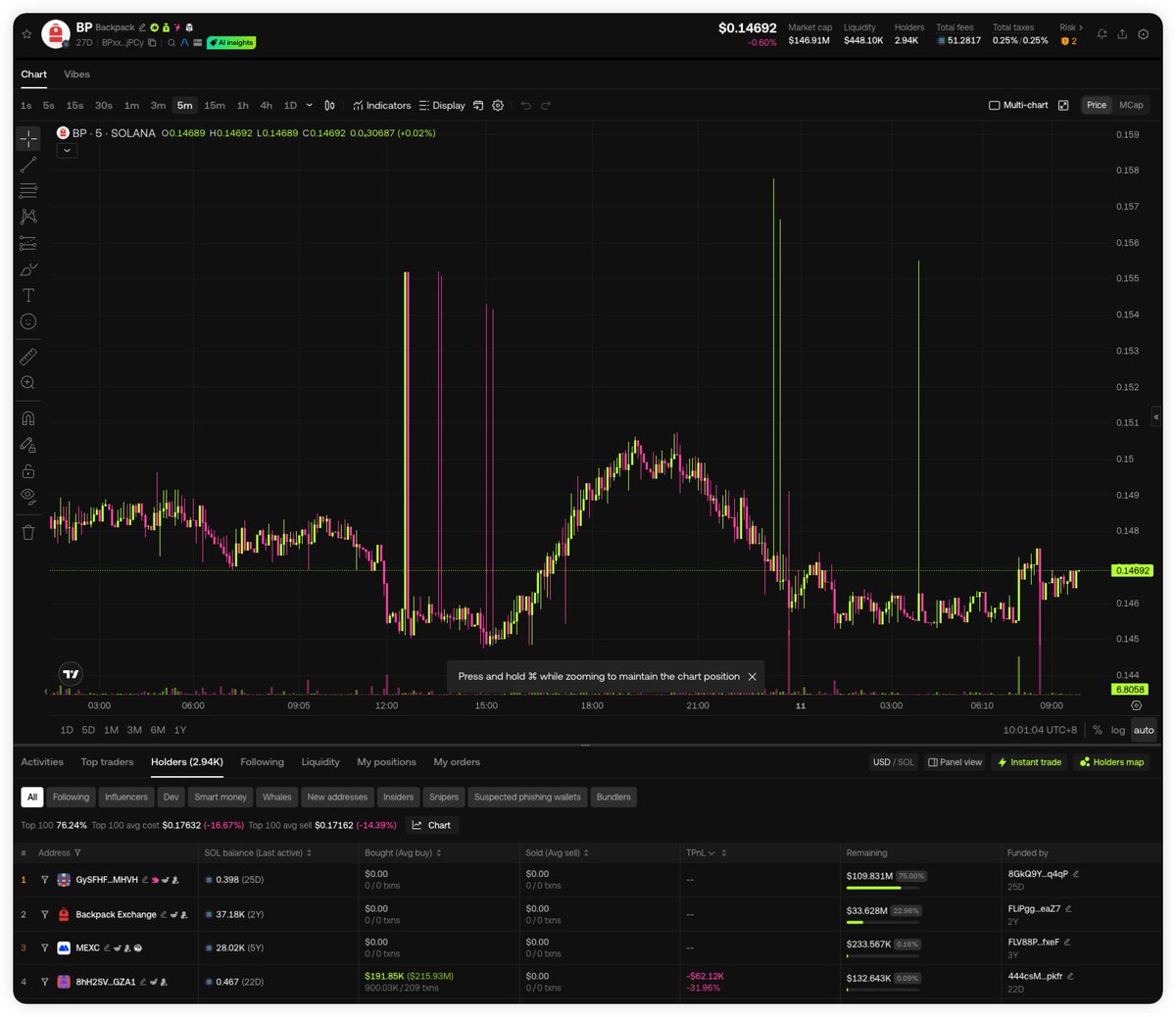
Task: Switch chart to MCap view
Action: click(x=1131, y=106)
